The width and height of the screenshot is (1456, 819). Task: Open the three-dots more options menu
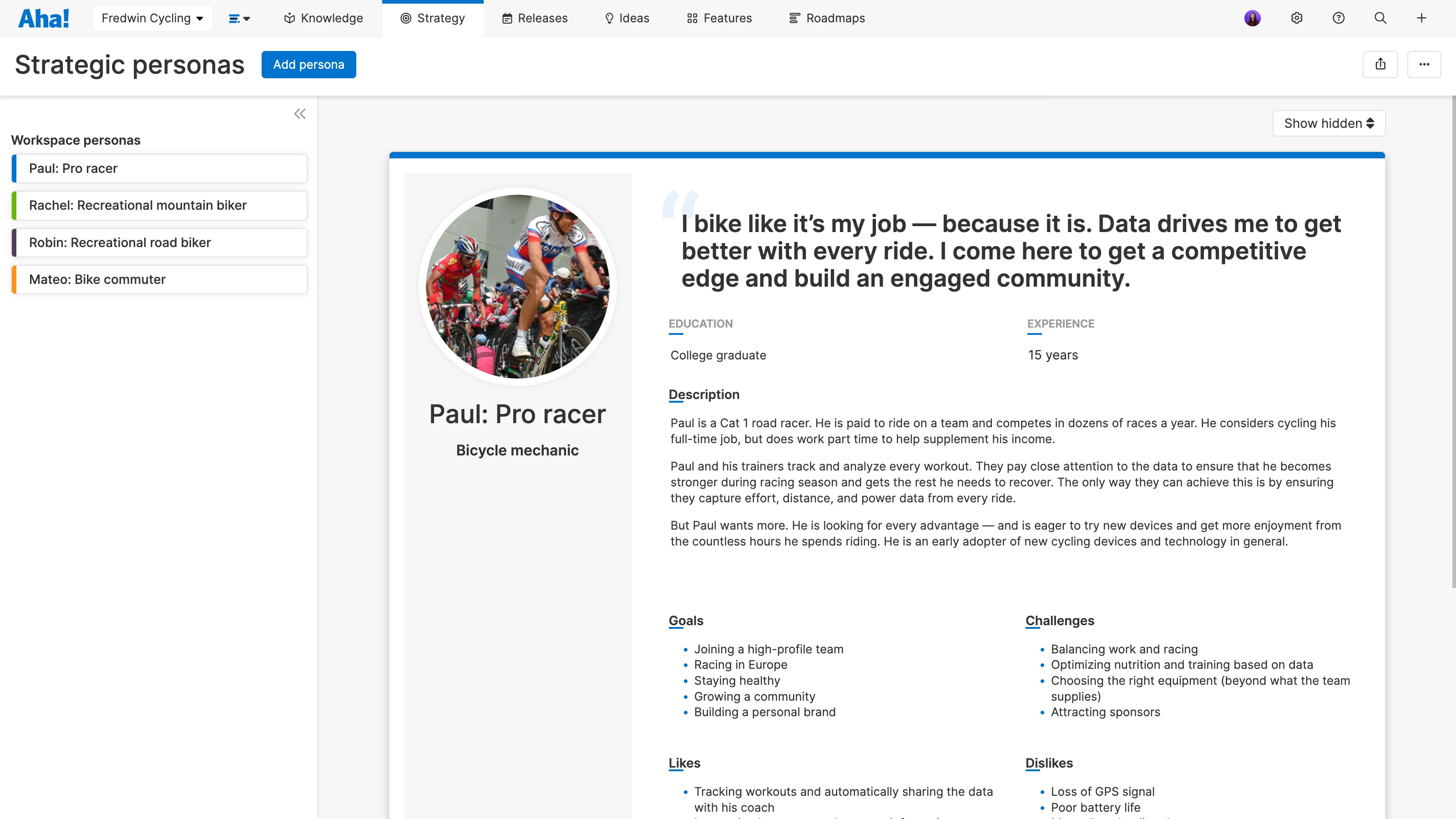click(1423, 65)
